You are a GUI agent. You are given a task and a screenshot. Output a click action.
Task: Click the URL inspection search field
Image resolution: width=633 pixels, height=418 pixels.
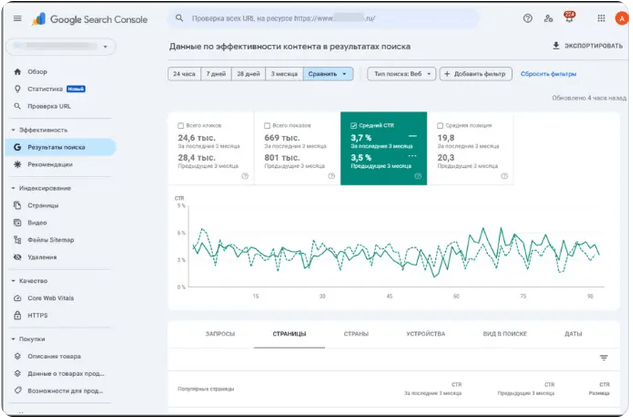[x=323, y=18]
